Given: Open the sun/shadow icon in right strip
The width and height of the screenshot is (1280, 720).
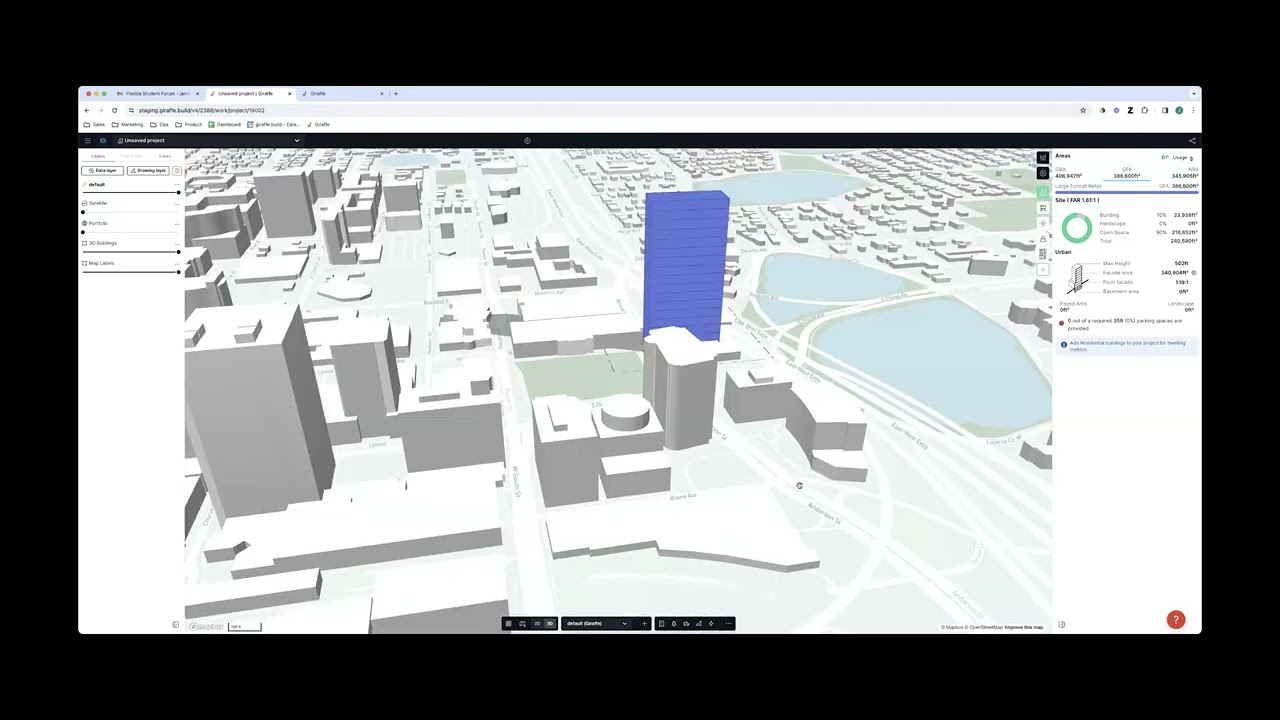Looking at the screenshot, I should [x=1043, y=223].
